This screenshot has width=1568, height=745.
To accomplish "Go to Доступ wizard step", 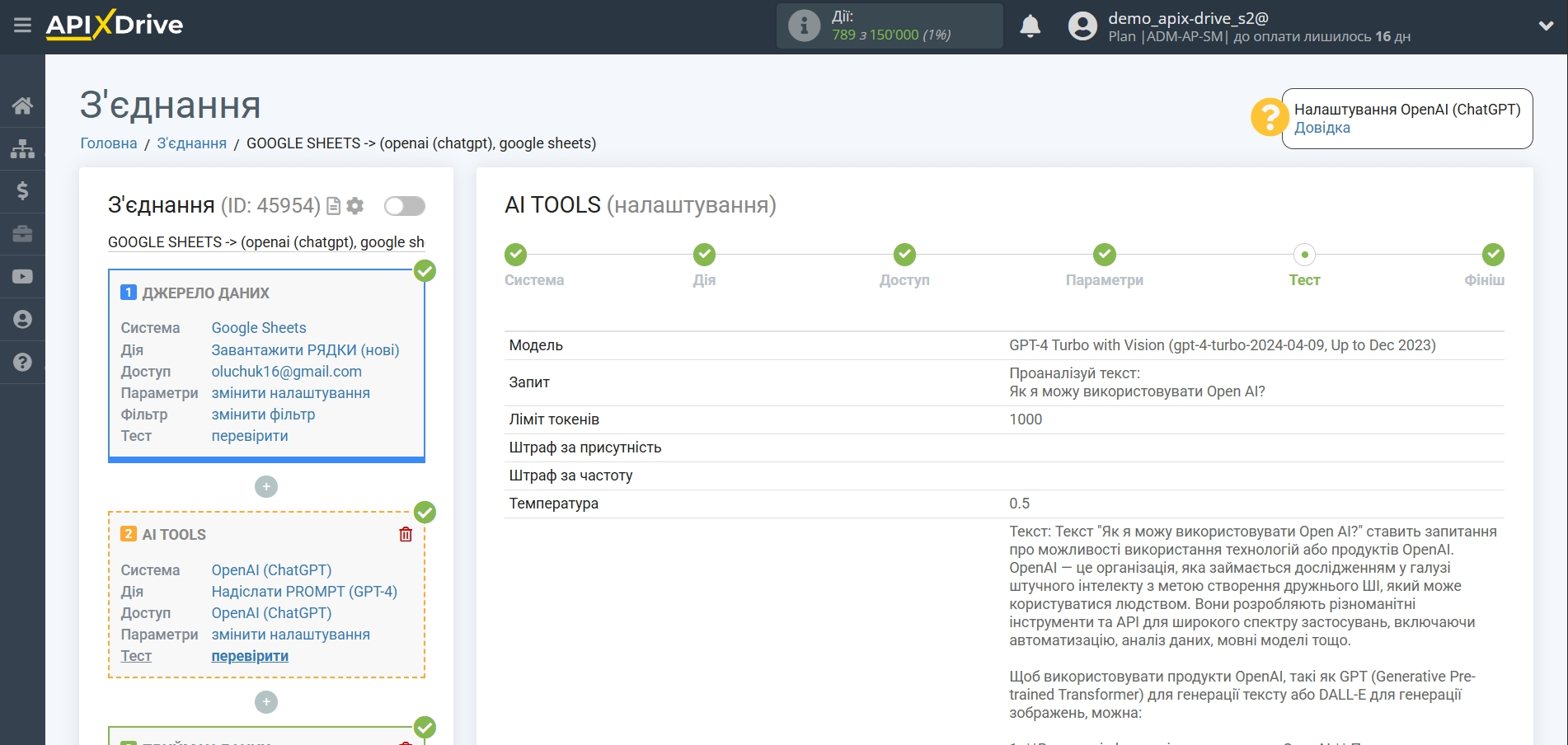I will click(904, 255).
